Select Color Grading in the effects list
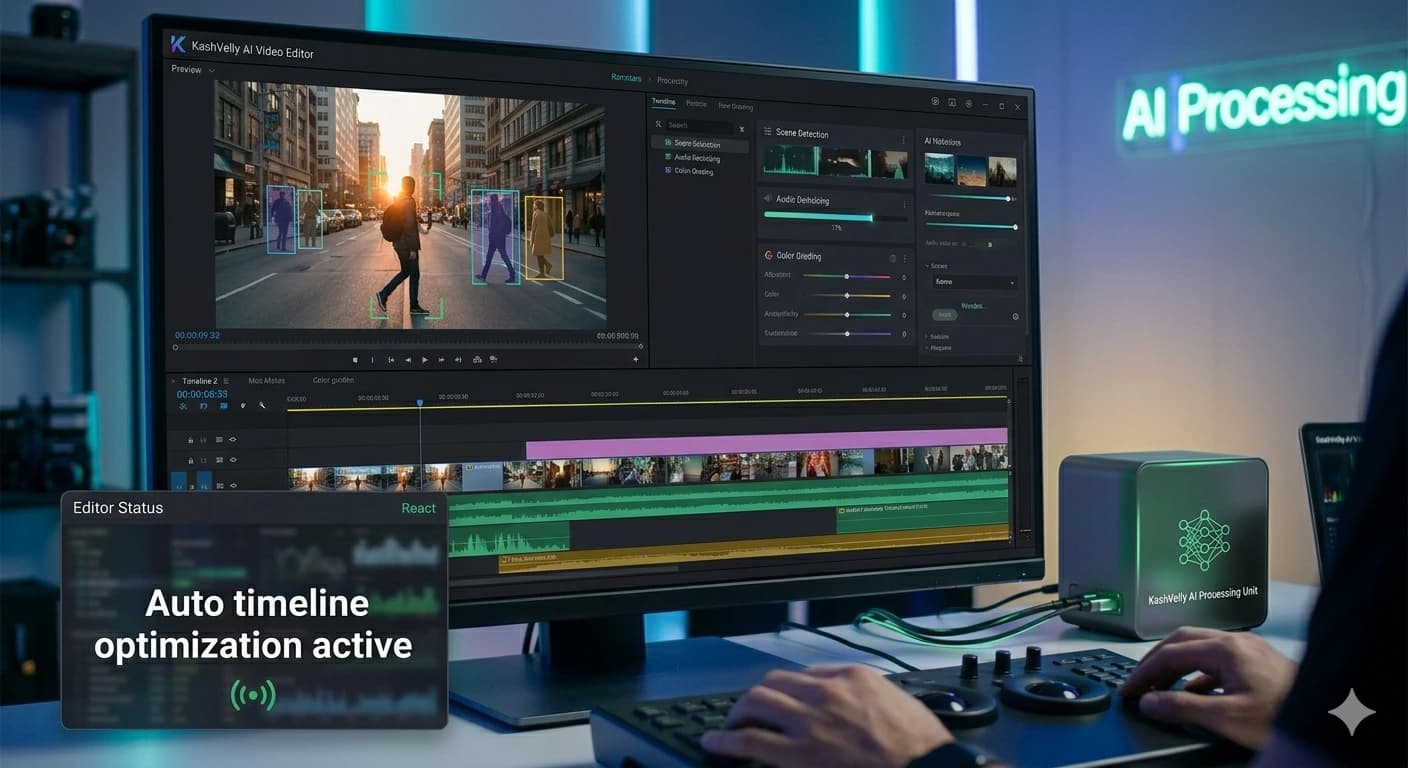The height and width of the screenshot is (768, 1408). [694, 171]
